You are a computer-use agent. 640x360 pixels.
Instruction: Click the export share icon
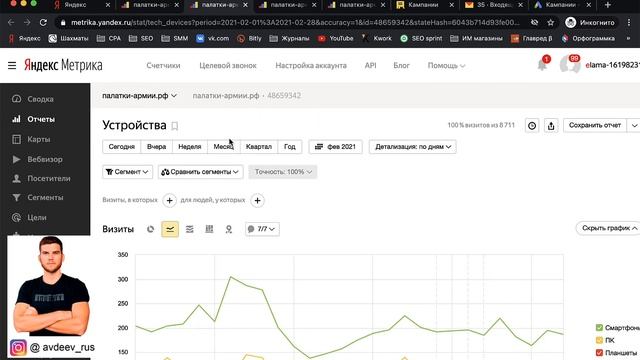click(x=551, y=125)
